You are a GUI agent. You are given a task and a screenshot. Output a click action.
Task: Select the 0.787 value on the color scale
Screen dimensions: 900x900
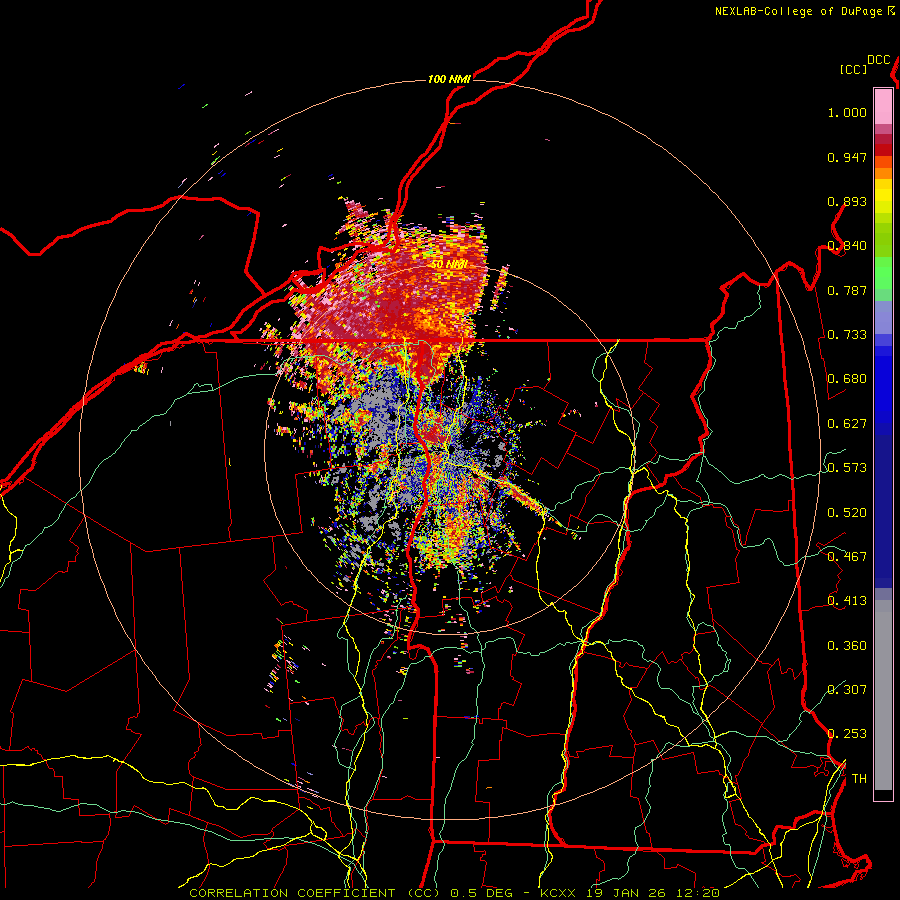pyautogui.click(x=847, y=290)
